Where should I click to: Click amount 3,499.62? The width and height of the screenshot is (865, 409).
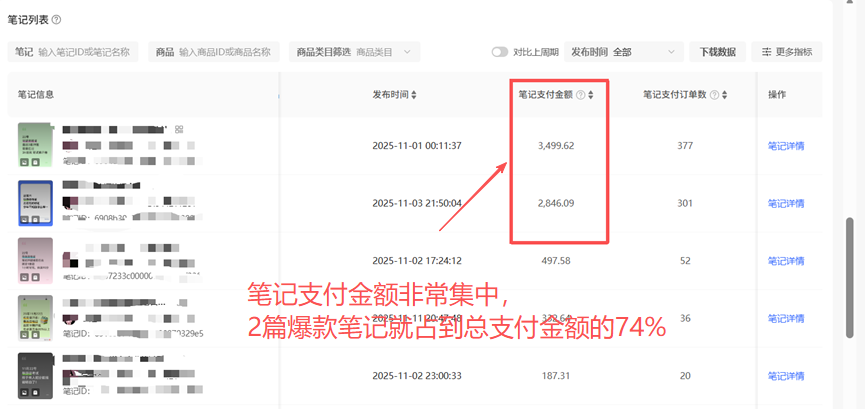pyautogui.click(x=556, y=146)
